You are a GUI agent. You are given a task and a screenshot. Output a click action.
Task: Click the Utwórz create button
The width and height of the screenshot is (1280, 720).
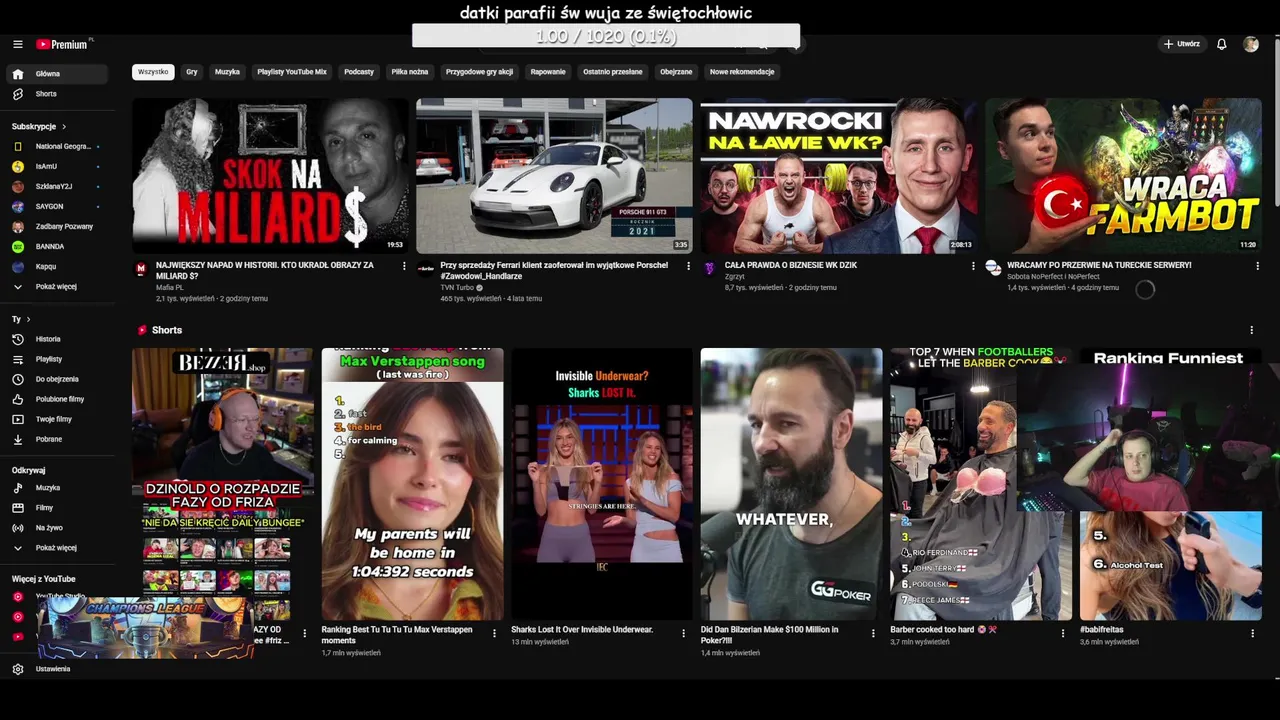(1182, 44)
